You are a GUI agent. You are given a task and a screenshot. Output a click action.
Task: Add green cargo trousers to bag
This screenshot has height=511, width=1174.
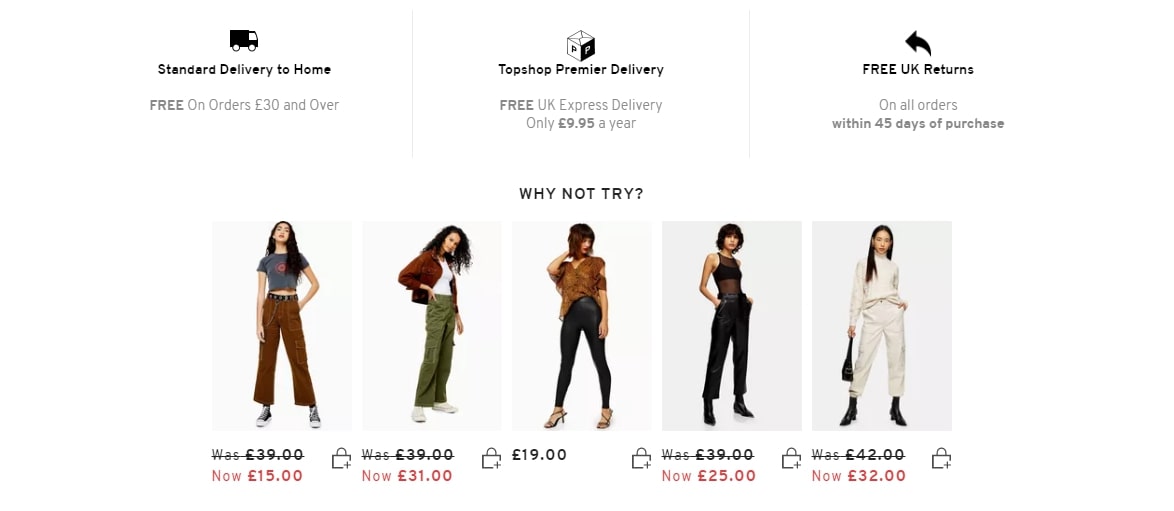coord(491,459)
